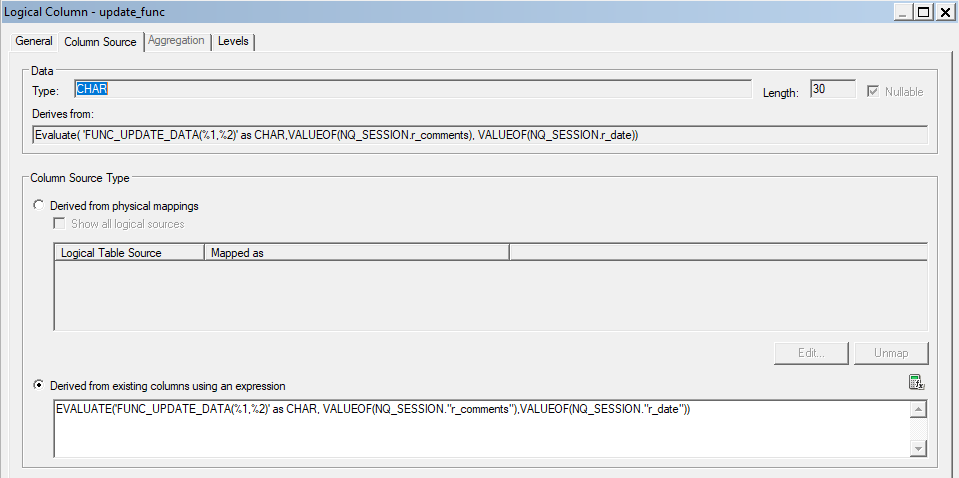Toggle Show all logical sources checkbox

click(x=59, y=224)
